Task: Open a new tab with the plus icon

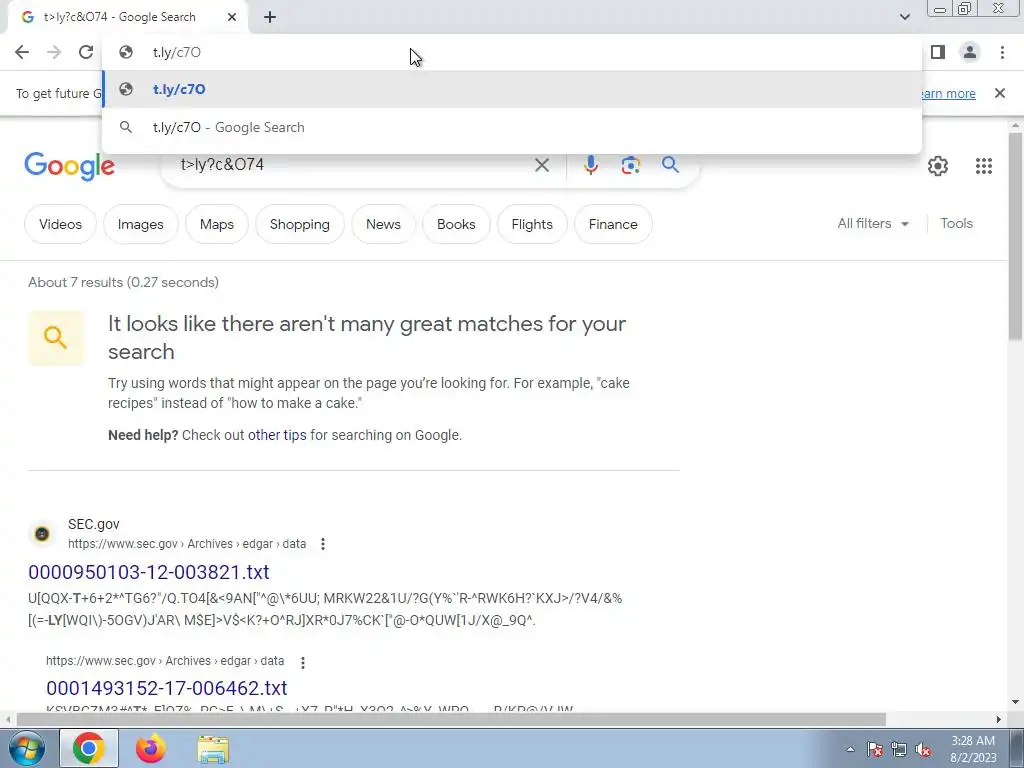Action: point(270,18)
